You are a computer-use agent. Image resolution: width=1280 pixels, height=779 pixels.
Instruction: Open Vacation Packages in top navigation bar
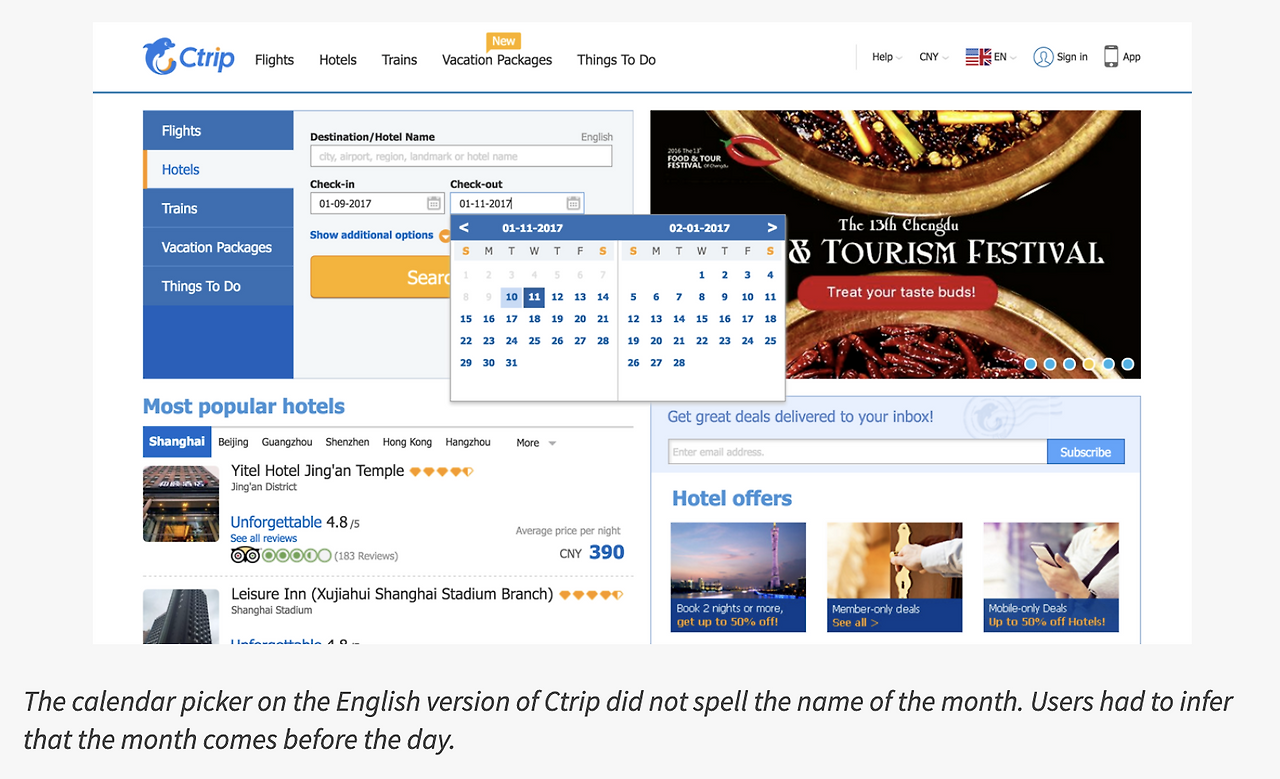(497, 60)
